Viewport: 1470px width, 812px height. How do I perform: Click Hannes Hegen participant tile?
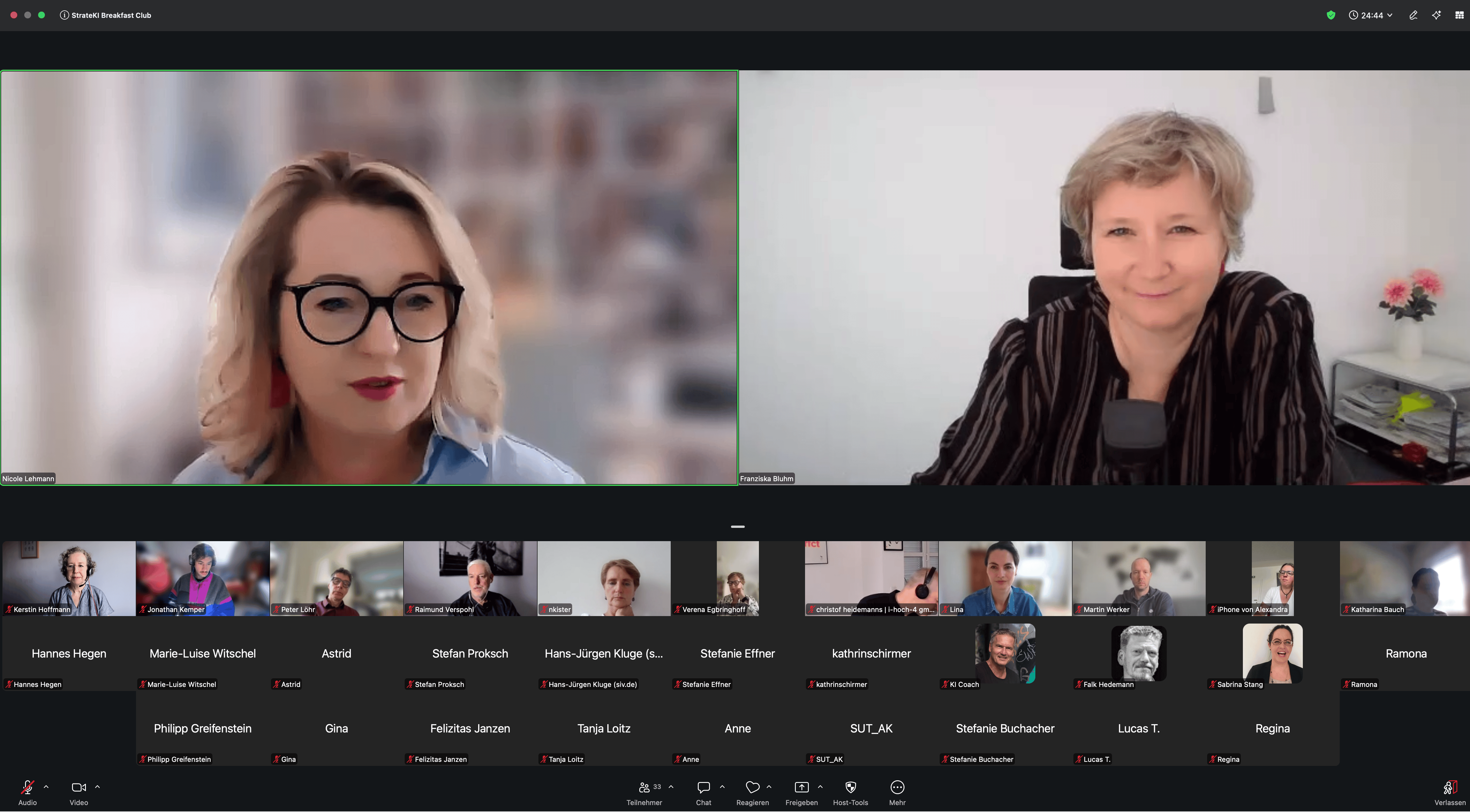[x=69, y=653]
